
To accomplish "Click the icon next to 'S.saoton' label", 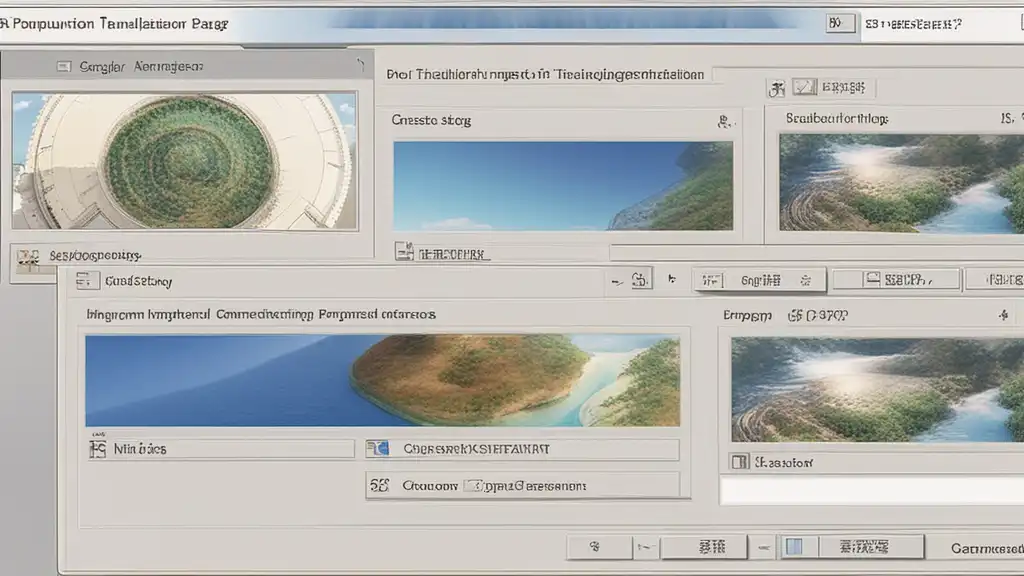I will click(x=739, y=462).
